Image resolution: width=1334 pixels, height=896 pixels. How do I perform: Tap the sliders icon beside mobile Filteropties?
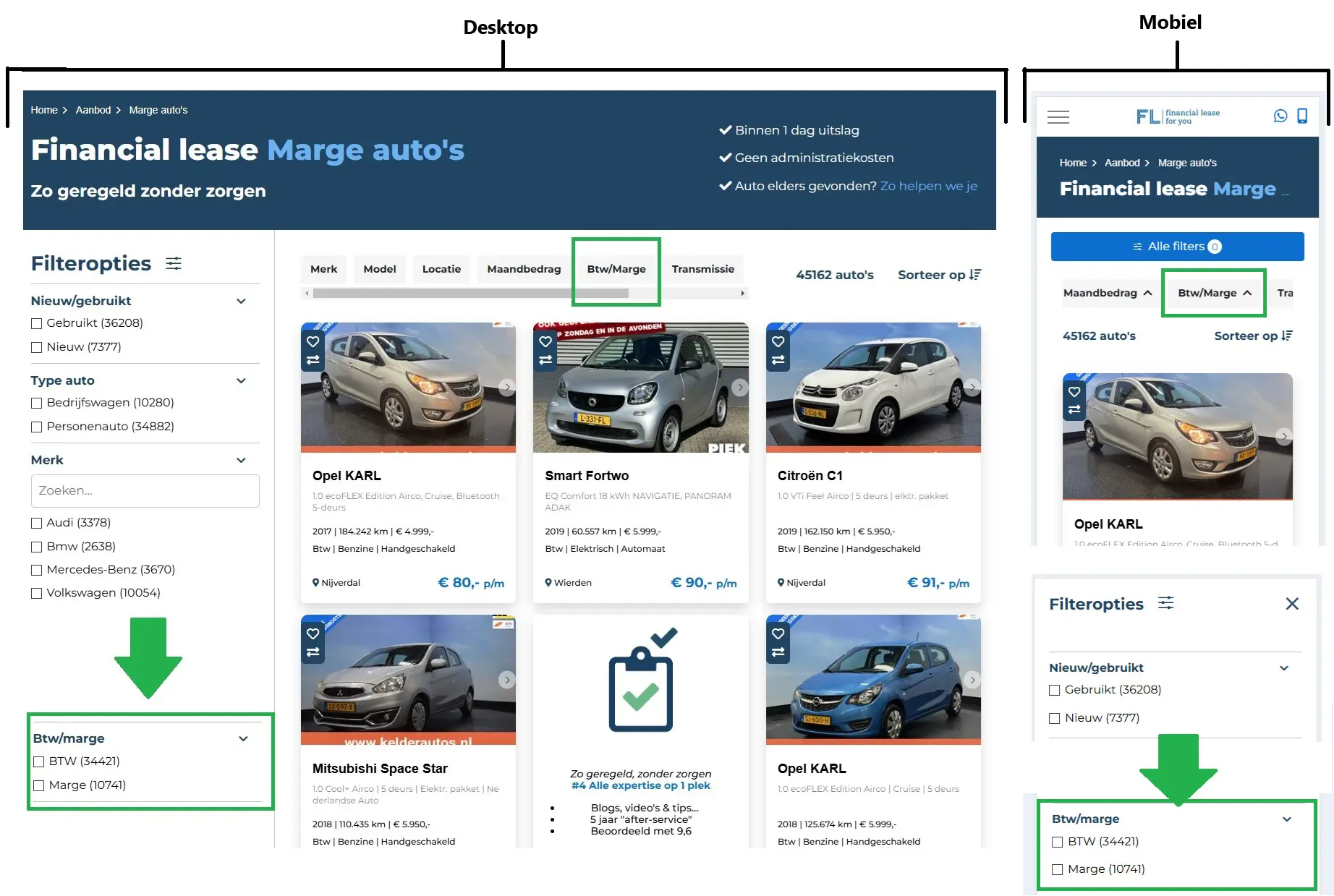(1165, 603)
